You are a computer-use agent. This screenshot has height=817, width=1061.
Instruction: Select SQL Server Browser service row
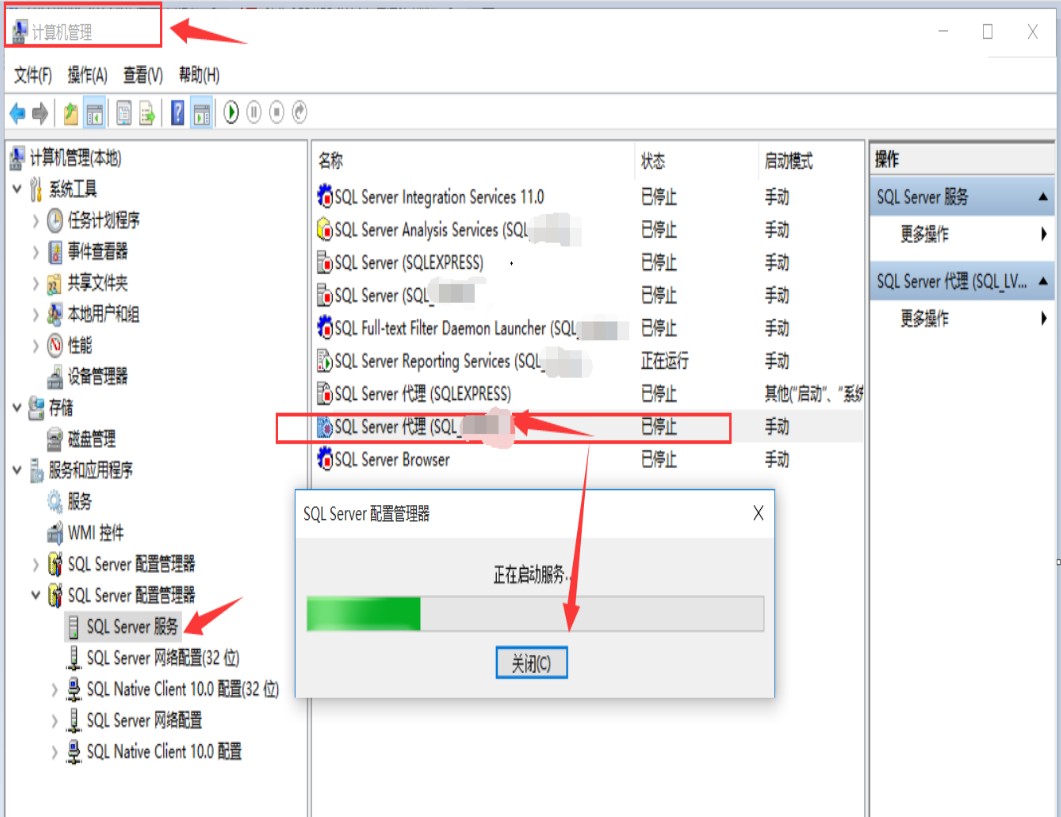coord(589,460)
